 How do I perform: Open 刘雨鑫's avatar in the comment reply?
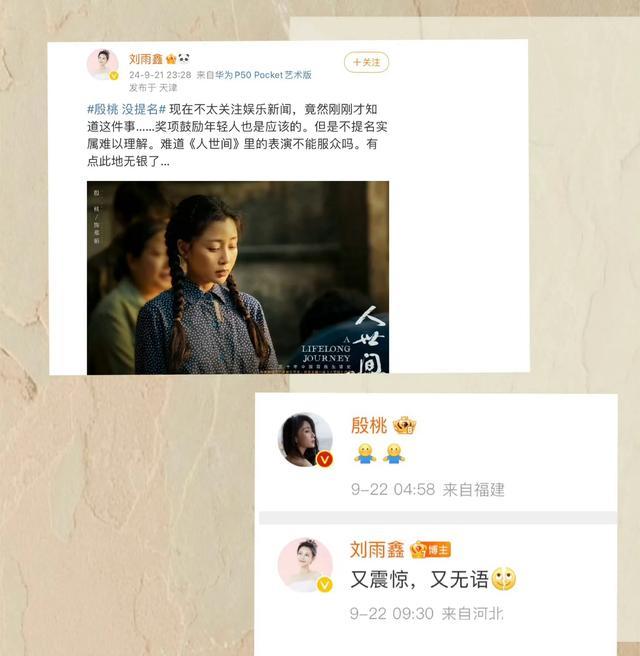click(305, 565)
